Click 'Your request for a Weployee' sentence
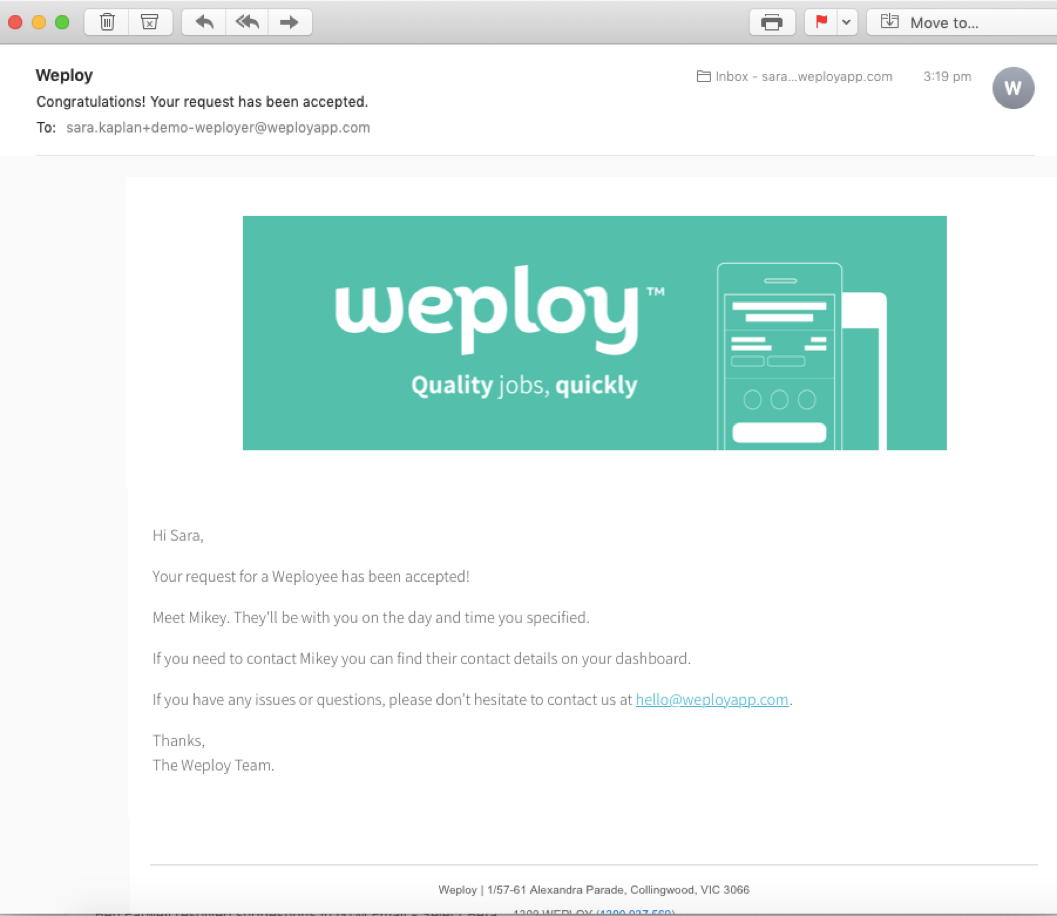This screenshot has height=916, width=1057. 311,577
